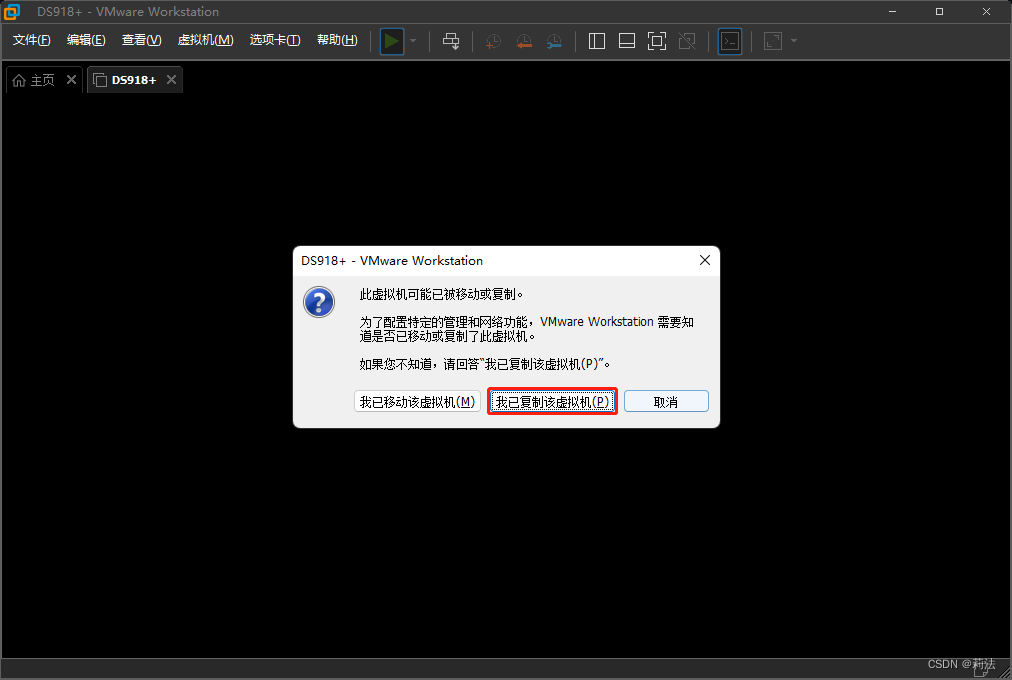
Task: Close the VMware Workstation main window
Action: pos(987,12)
